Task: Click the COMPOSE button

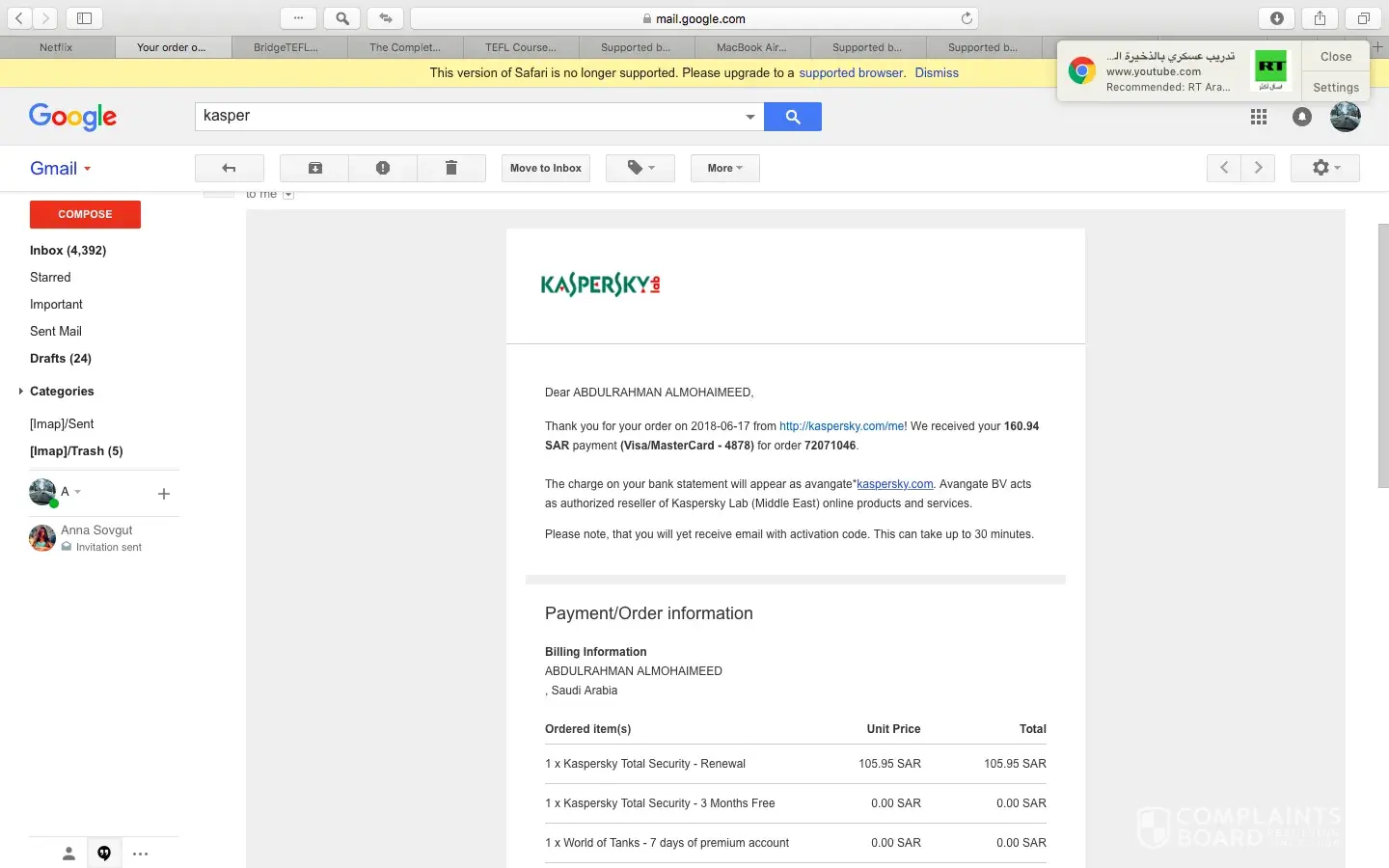Action: [85, 214]
